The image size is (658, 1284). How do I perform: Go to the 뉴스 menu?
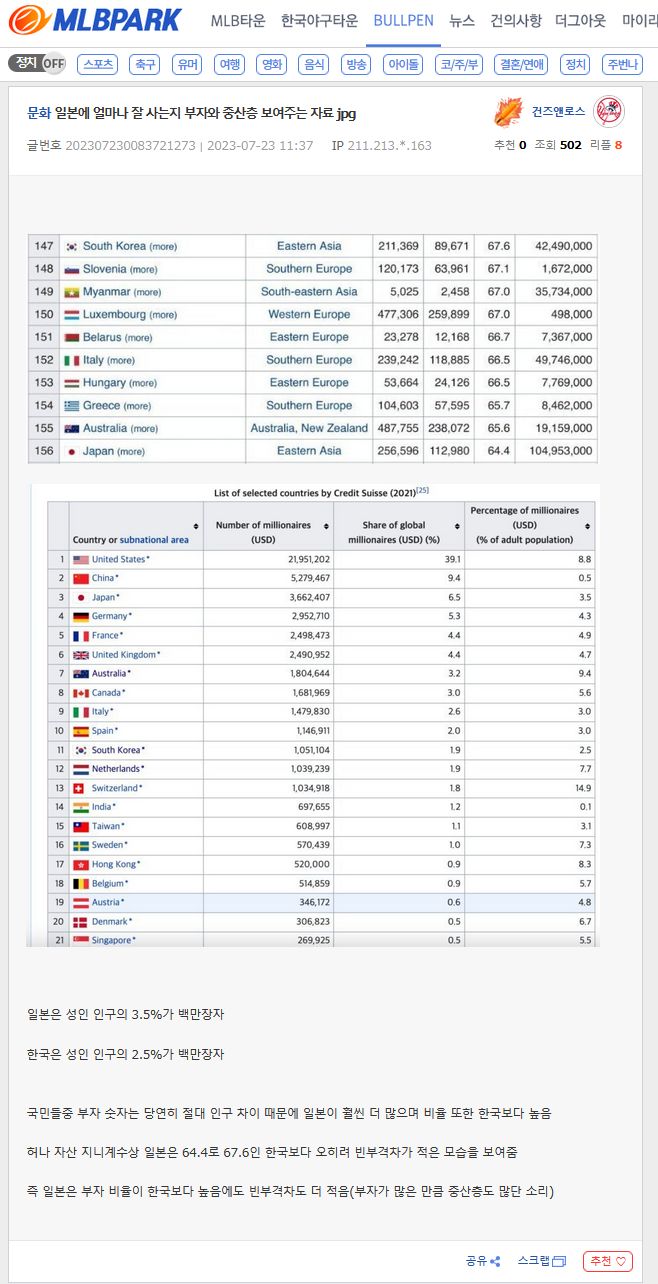462,21
